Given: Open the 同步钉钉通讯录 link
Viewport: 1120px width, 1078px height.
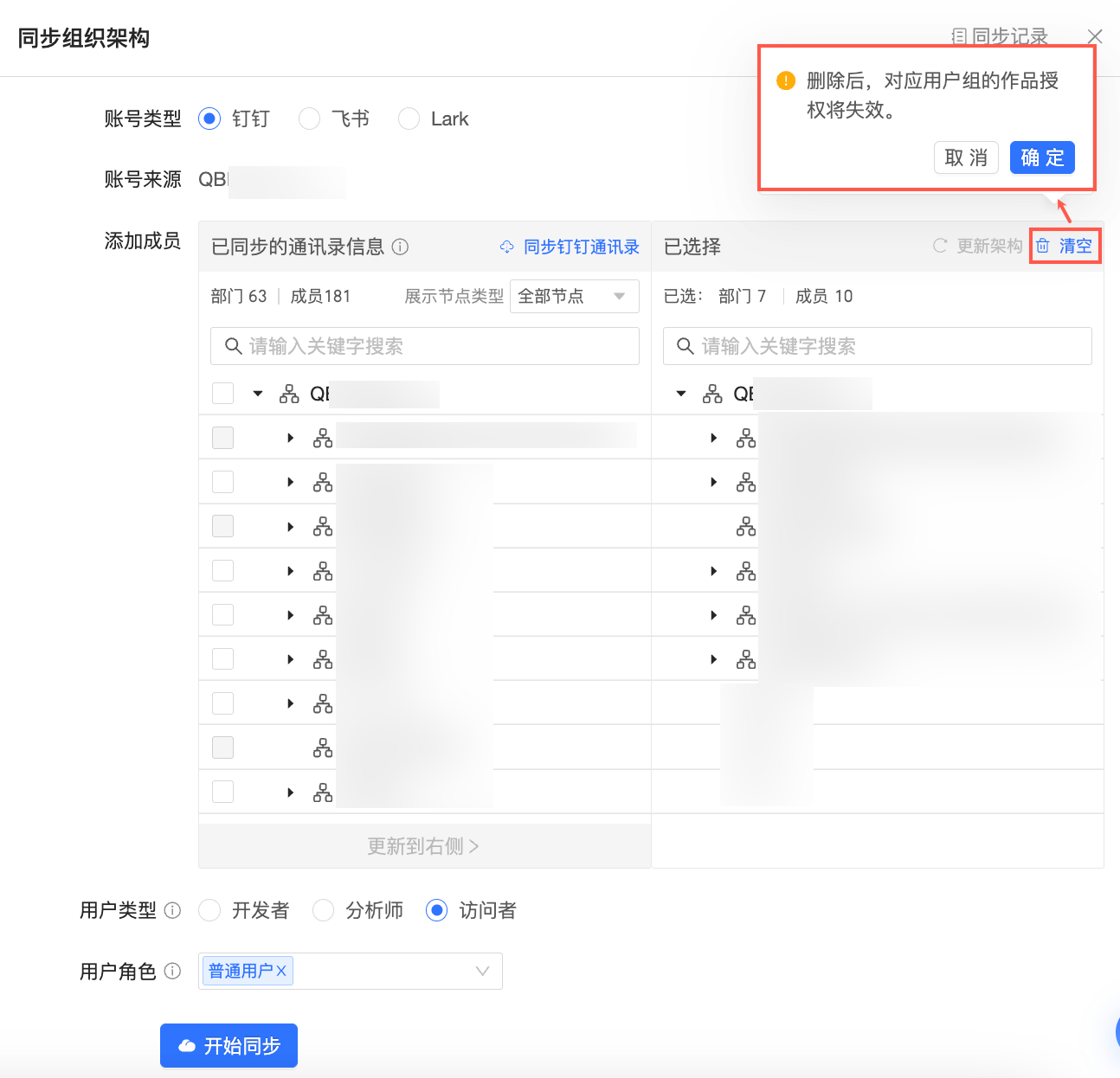Looking at the screenshot, I should pos(570,247).
